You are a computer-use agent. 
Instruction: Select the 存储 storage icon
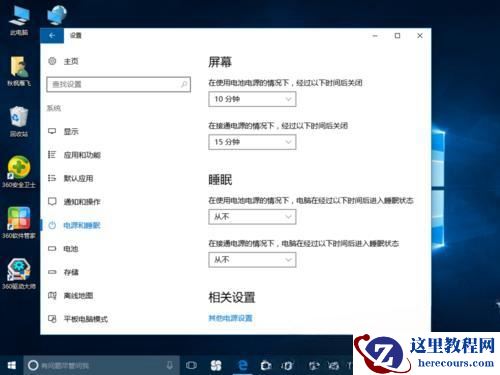pos(52,272)
